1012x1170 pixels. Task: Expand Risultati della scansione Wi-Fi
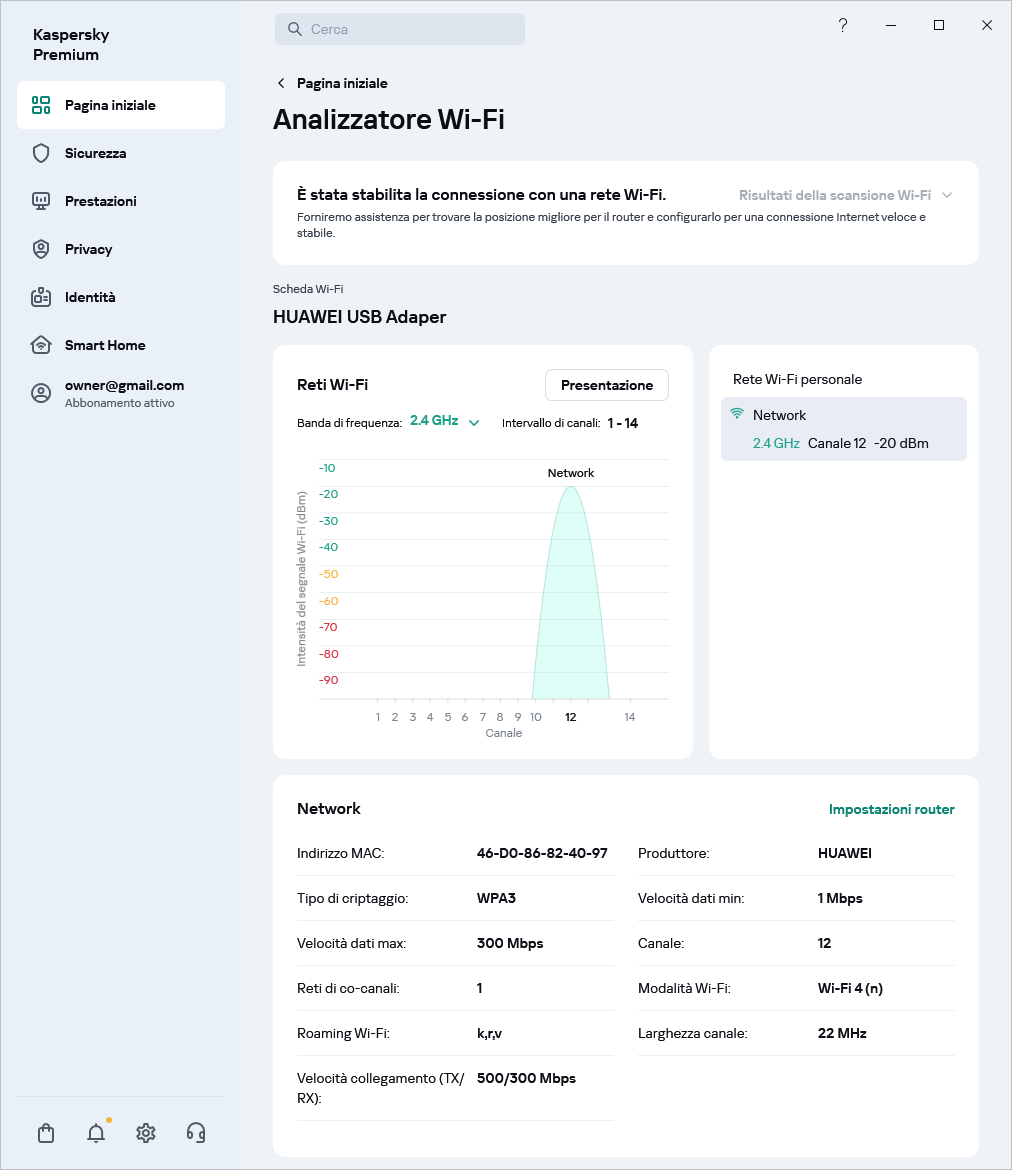(847, 195)
